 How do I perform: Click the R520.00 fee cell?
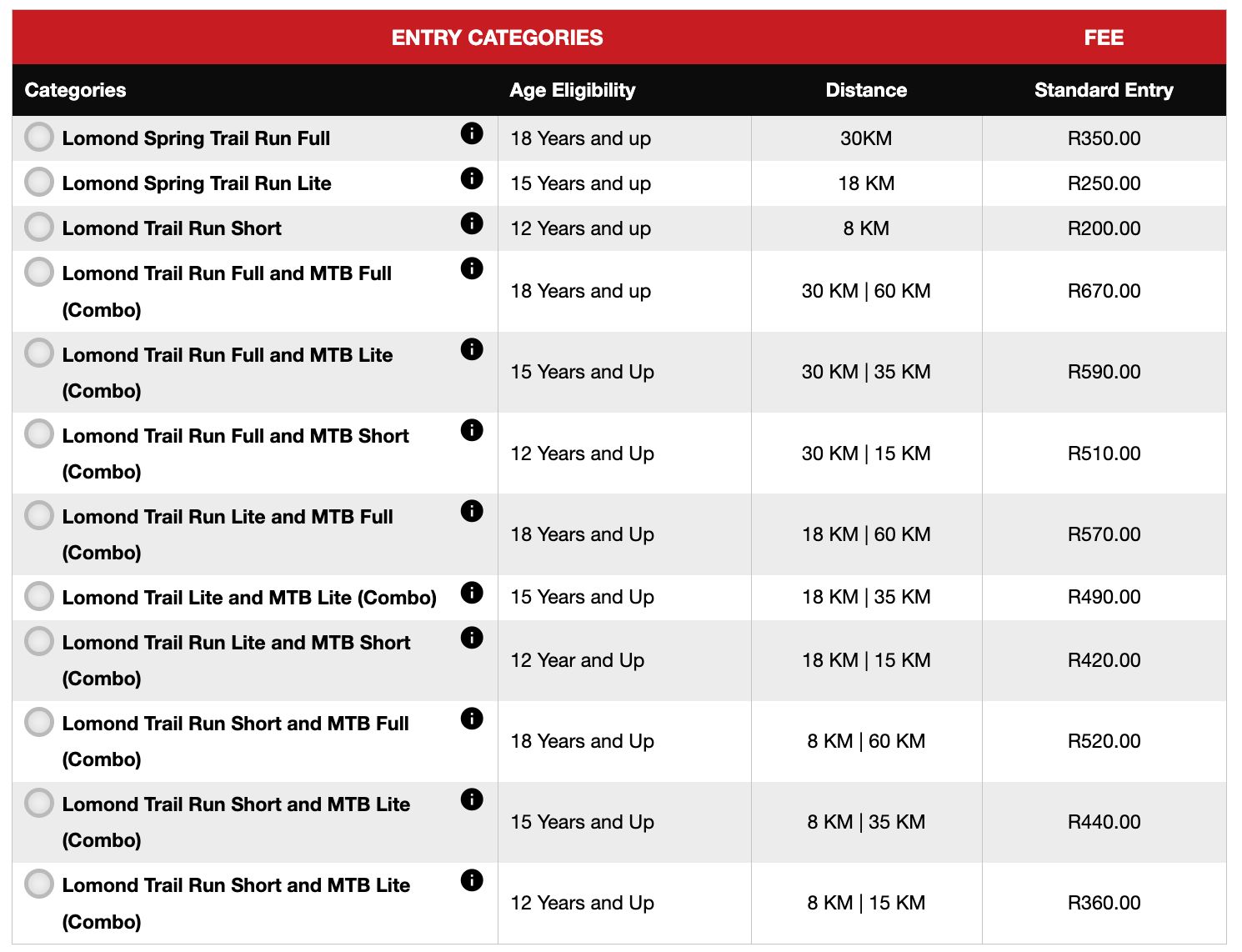coord(1104,741)
